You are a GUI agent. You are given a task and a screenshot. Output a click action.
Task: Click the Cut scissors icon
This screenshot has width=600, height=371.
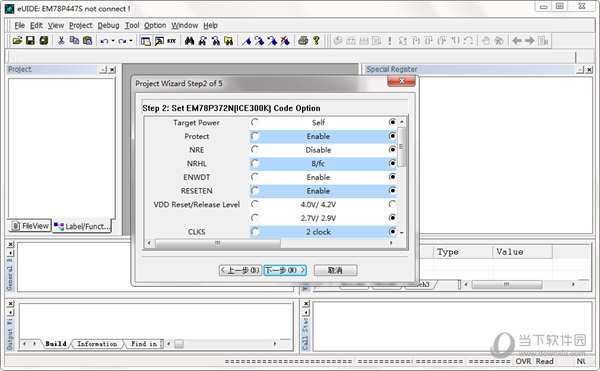pyautogui.click(x=61, y=40)
